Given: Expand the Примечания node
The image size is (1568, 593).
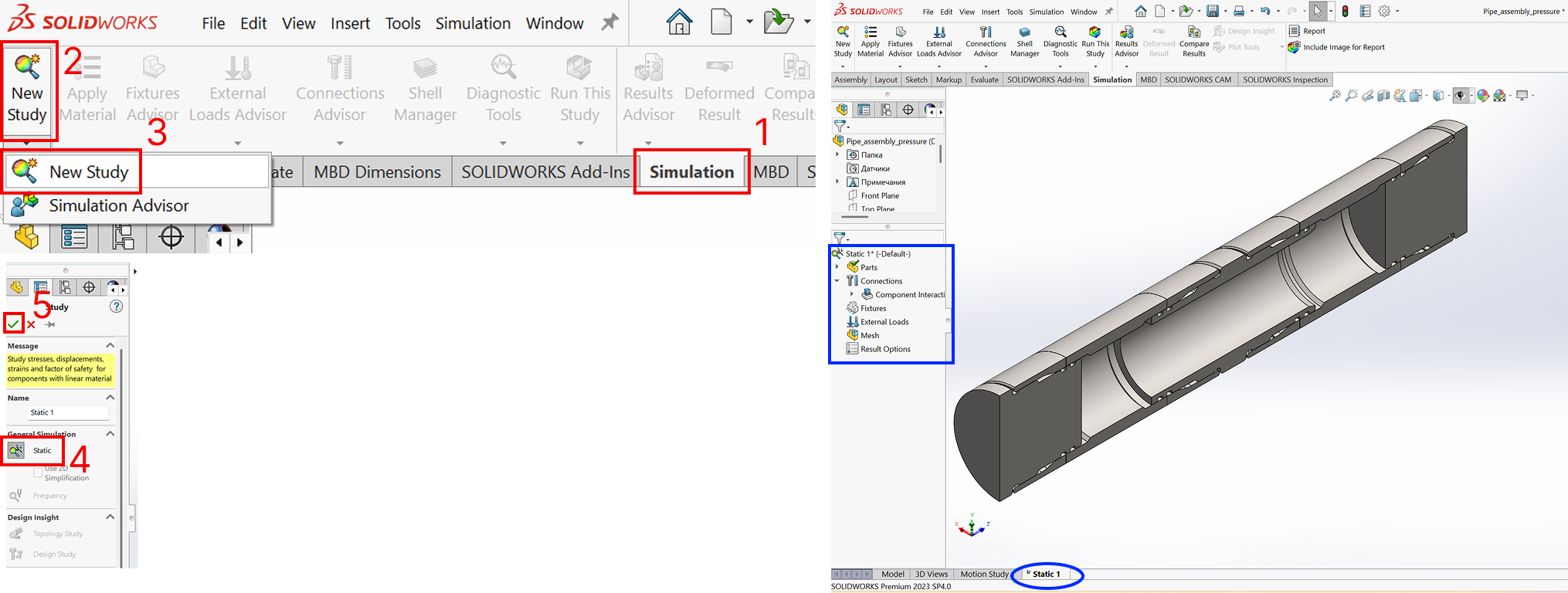Looking at the screenshot, I should [x=837, y=181].
